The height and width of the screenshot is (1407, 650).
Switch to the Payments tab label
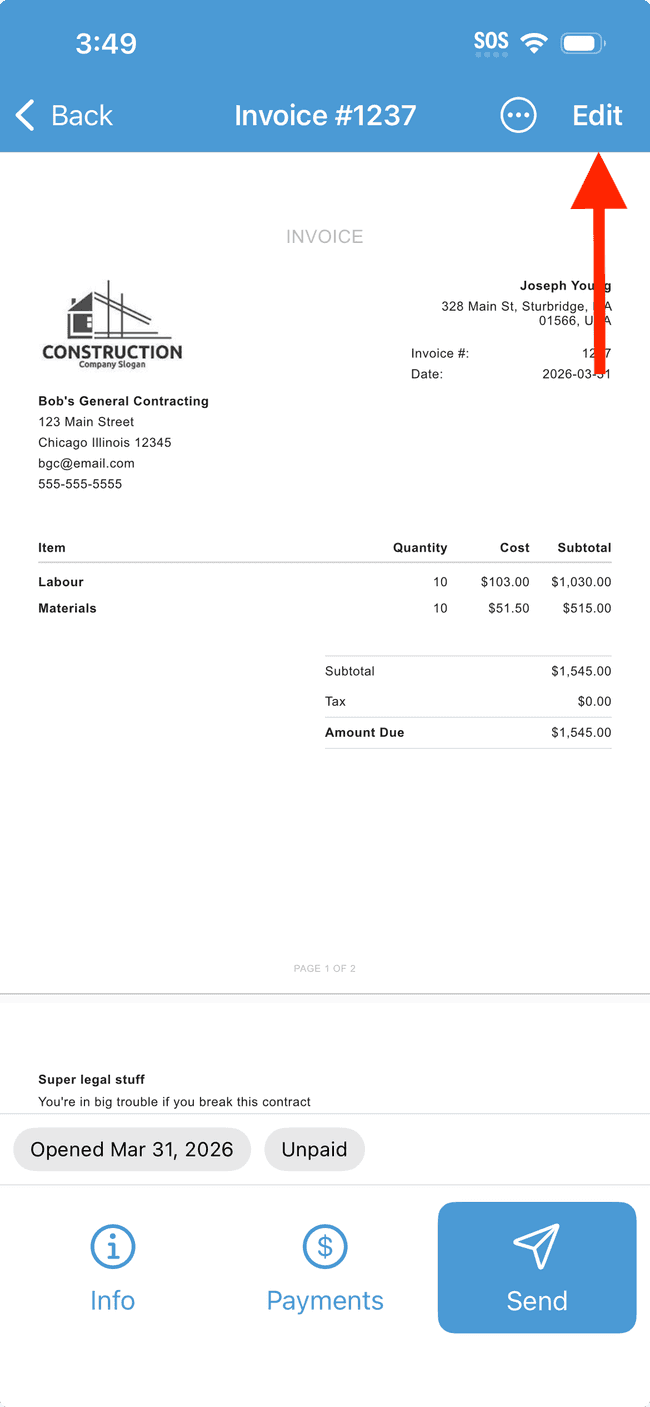click(x=325, y=1300)
